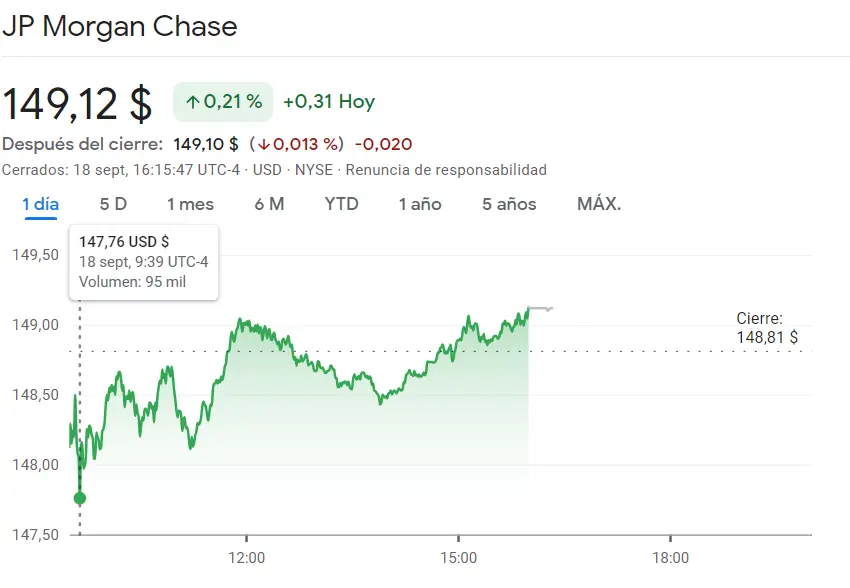View the 'YTD' performance tab
This screenshot has width=850, height=588.
341,203
